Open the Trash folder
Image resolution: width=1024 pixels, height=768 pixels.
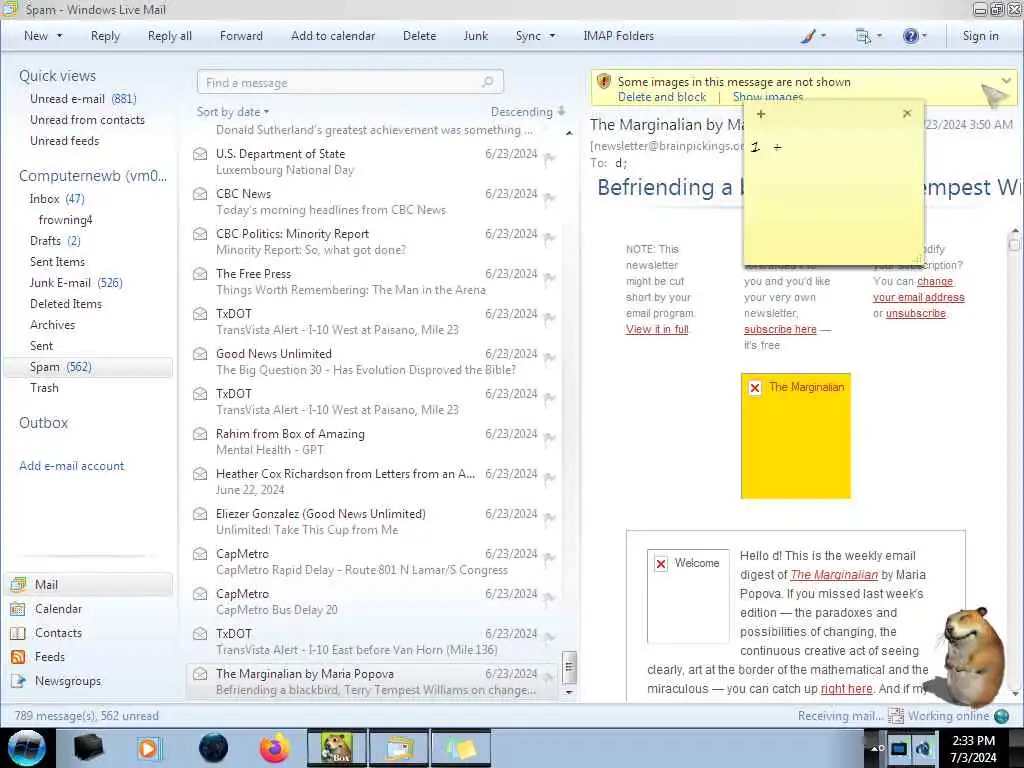tap(44, 388)
